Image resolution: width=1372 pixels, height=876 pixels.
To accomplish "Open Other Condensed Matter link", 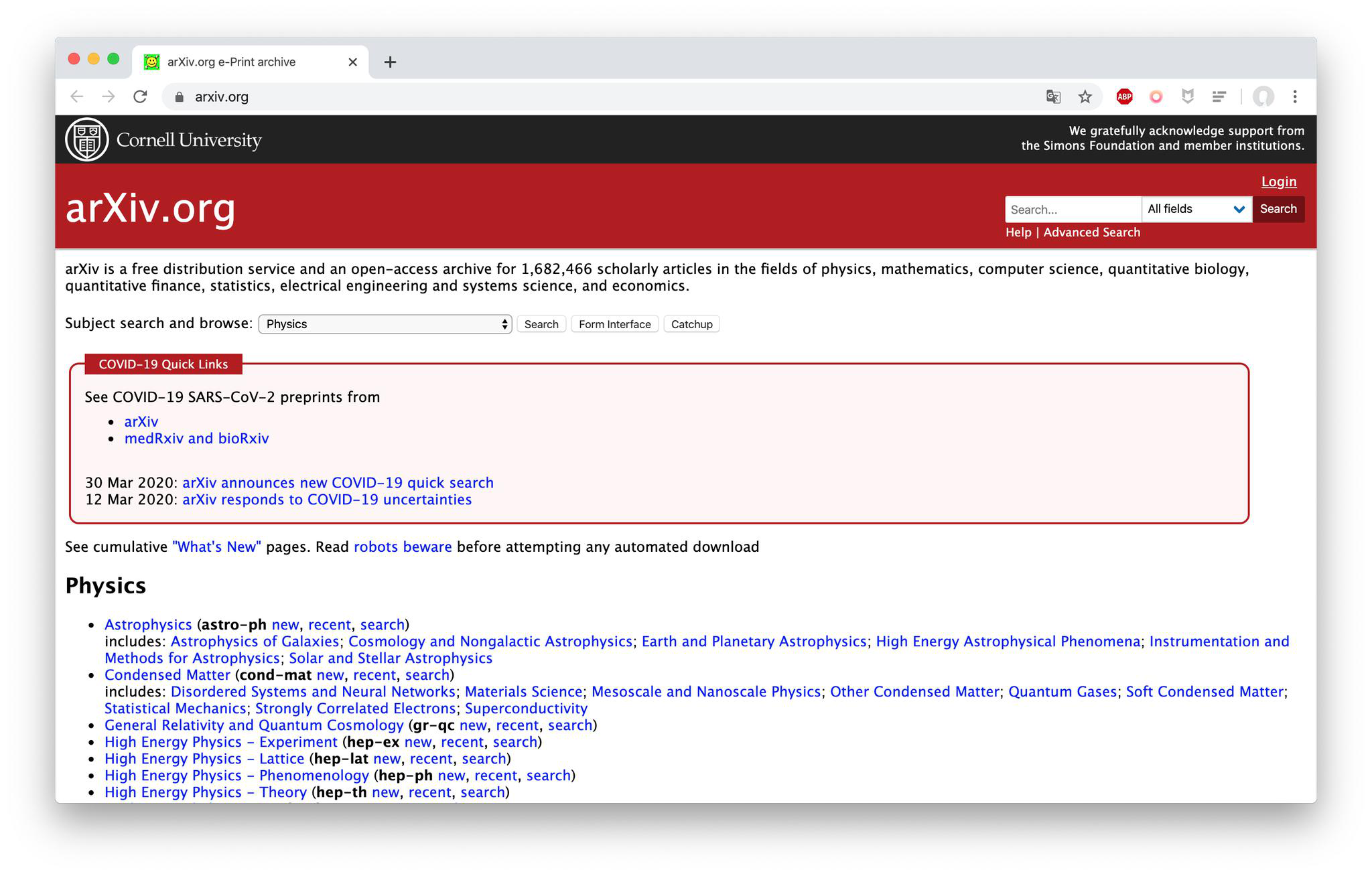I will [914, 692].
